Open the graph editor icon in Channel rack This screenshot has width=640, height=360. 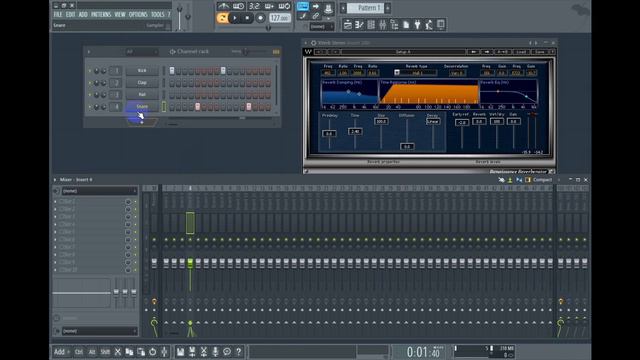pos(276,52)
